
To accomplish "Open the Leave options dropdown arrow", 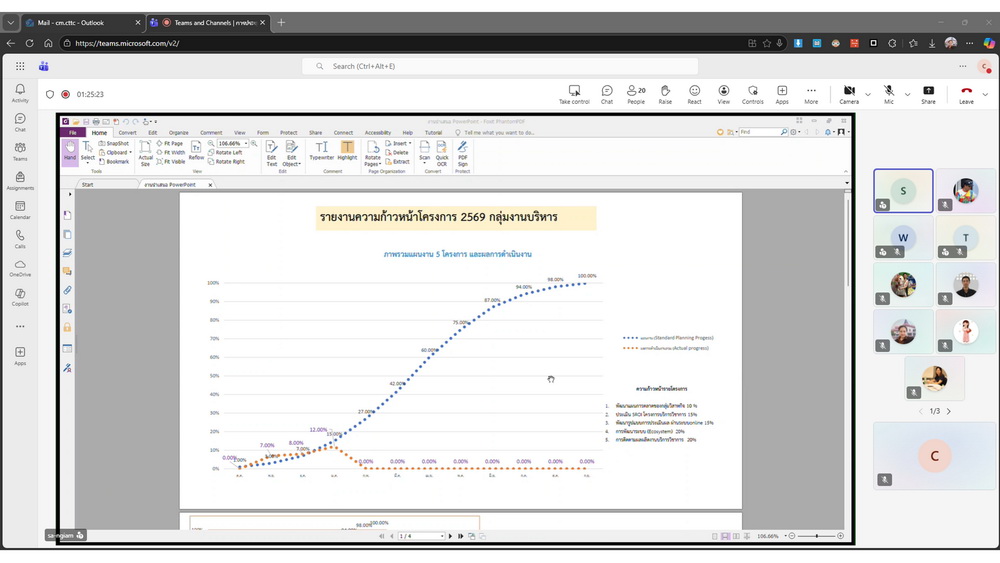I will 985,94.
